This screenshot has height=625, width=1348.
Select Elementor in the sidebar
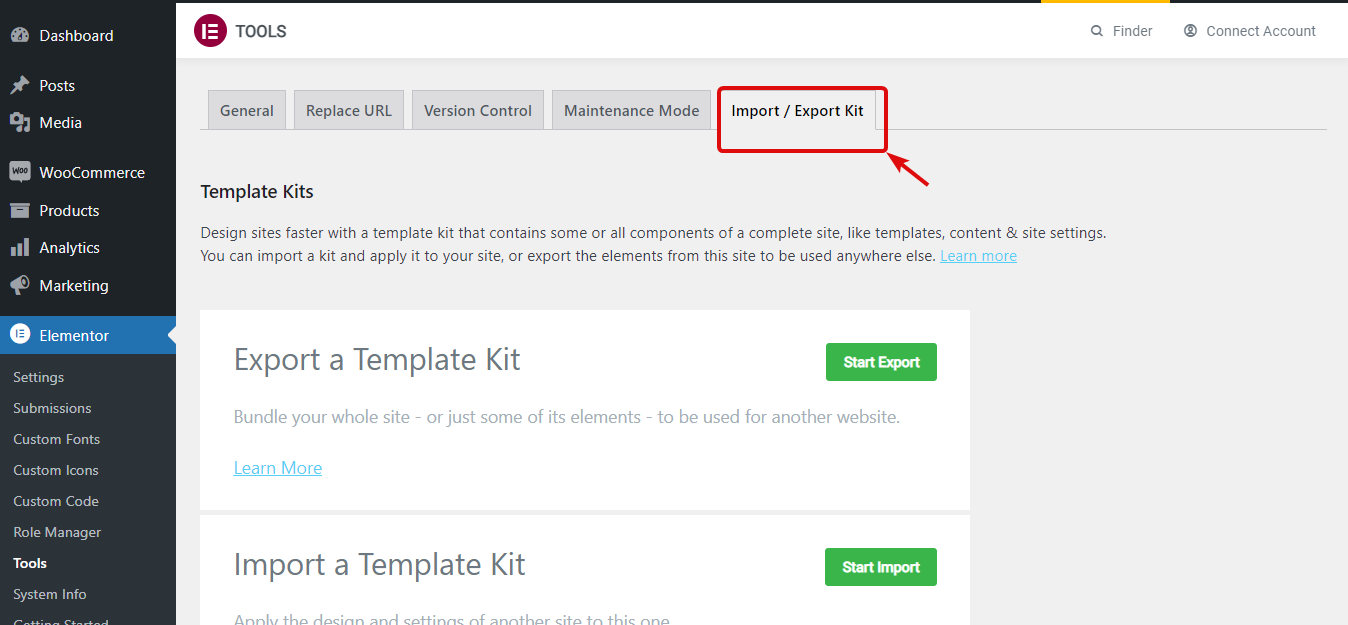tap(88, 335)
